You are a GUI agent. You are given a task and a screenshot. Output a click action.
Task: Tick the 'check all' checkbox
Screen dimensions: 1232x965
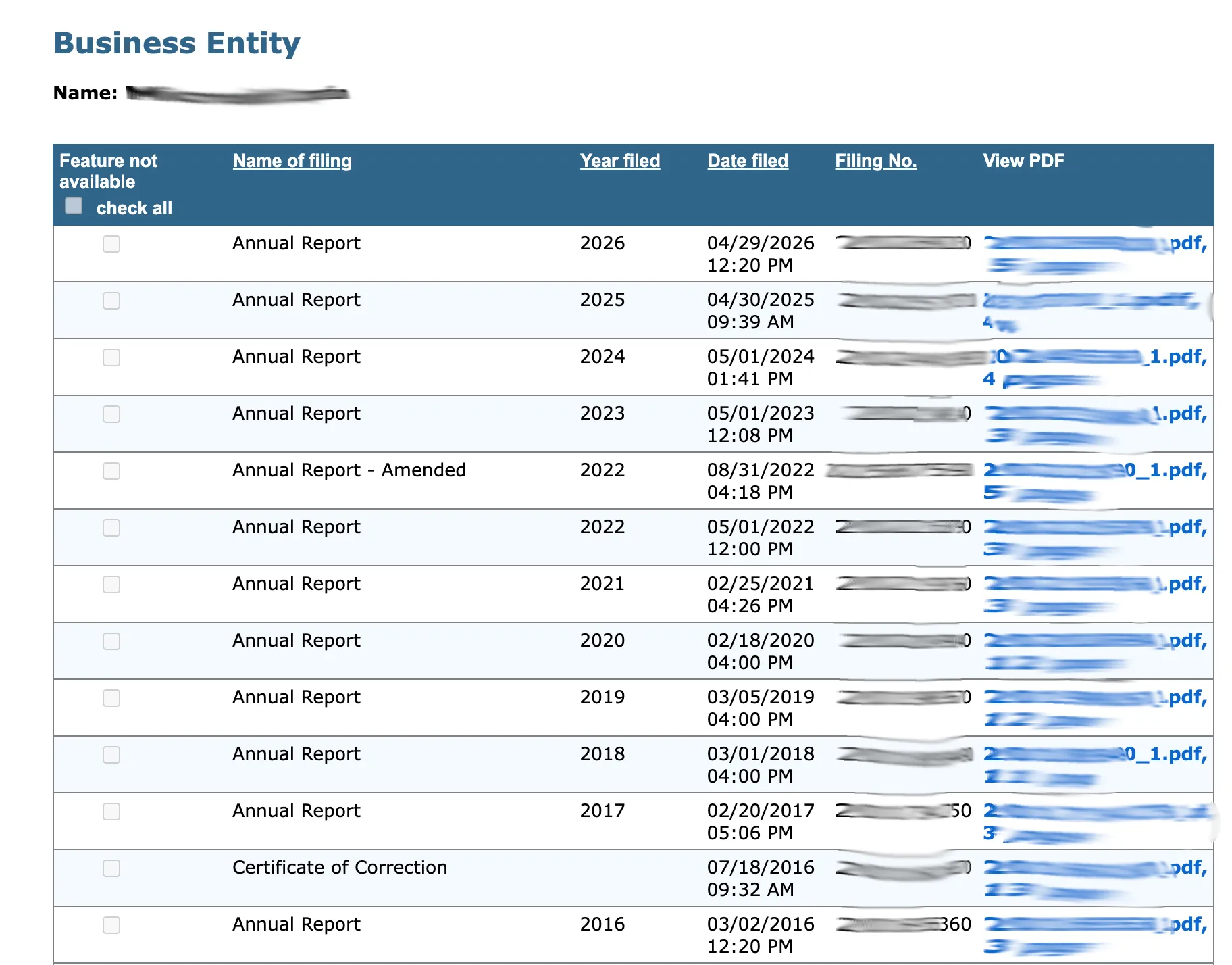[x=74, y=205]
